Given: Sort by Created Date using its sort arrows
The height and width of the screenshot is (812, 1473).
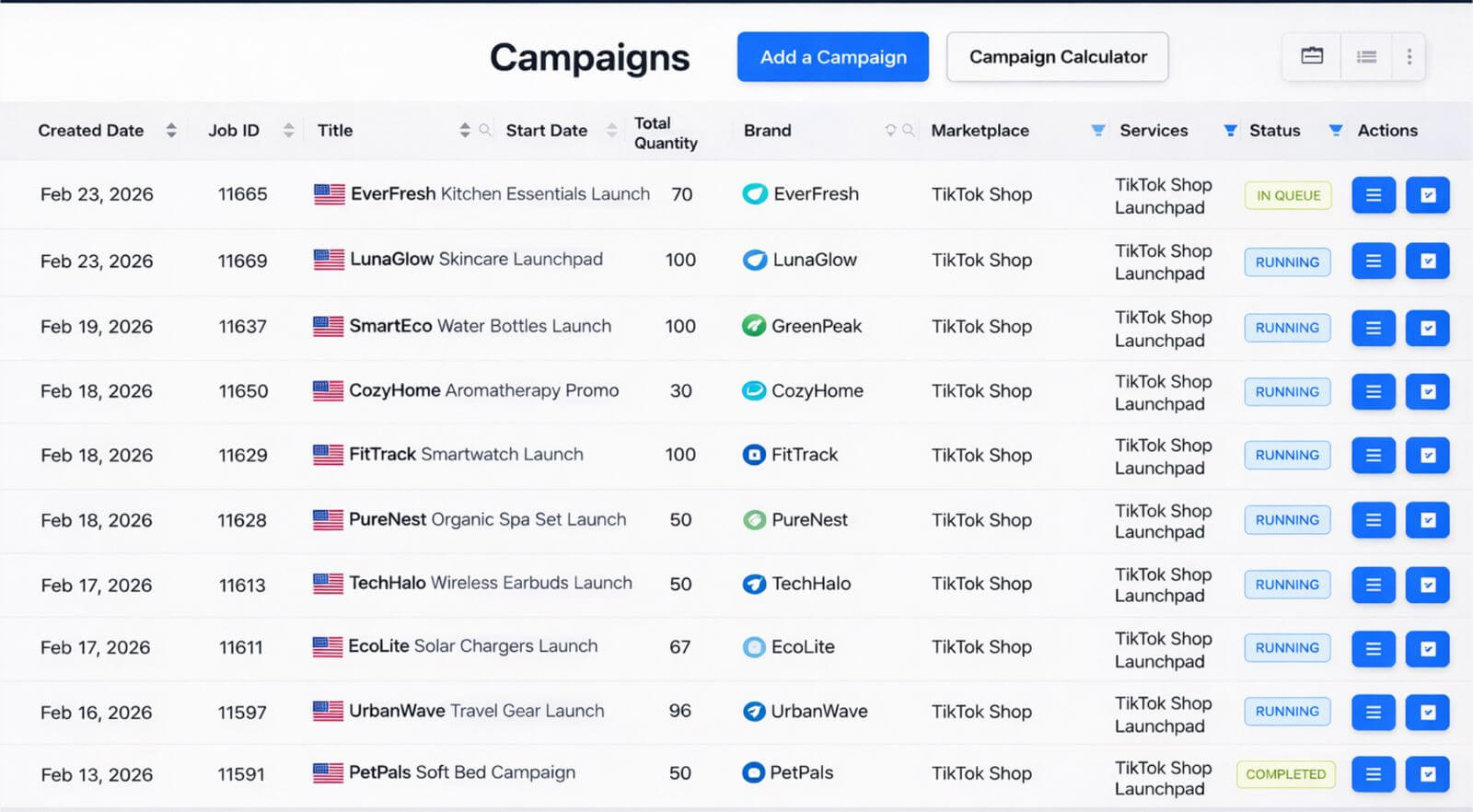Looking at the screenshot, I should [x=171, y=130].
